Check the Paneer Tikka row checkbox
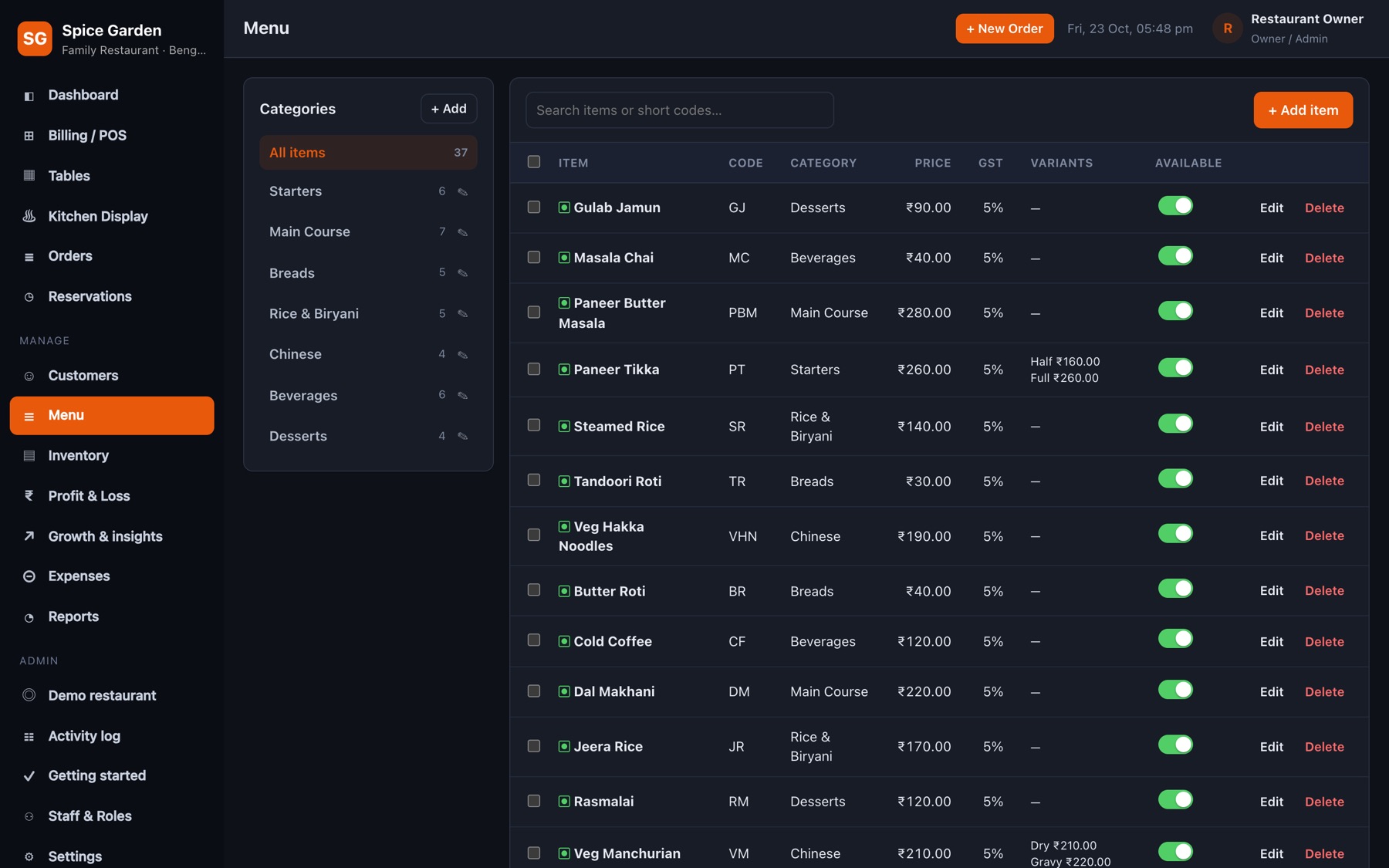Viewport: 1389px width, 868px height. pyautogui.click(x=533, y=369)
